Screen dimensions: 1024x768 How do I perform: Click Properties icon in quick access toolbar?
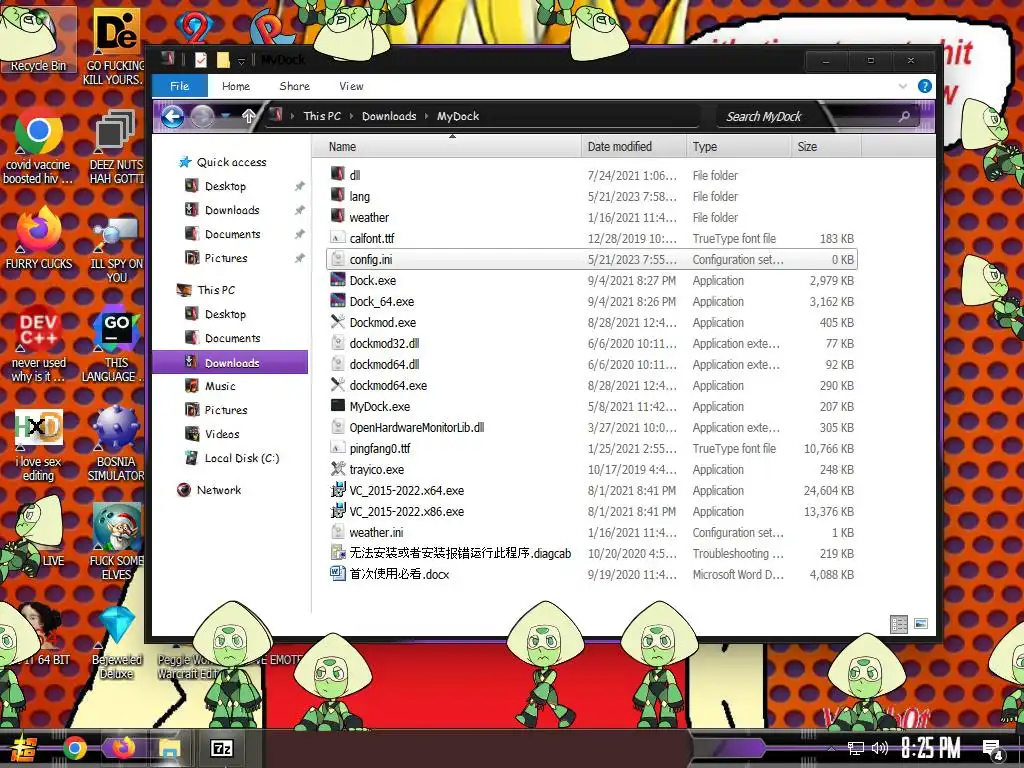pos(201,60)
